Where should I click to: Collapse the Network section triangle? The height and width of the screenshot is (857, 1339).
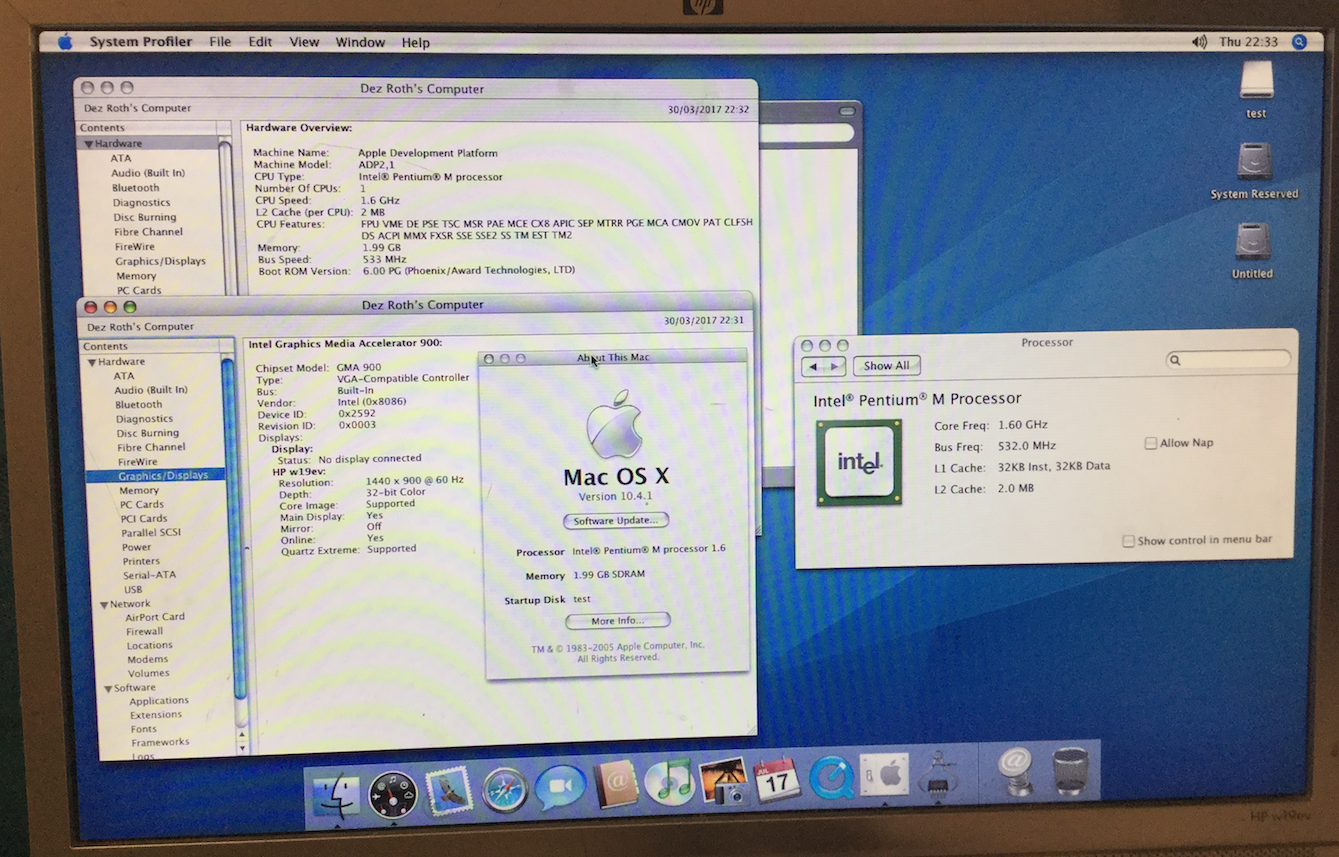click(102, 605)
